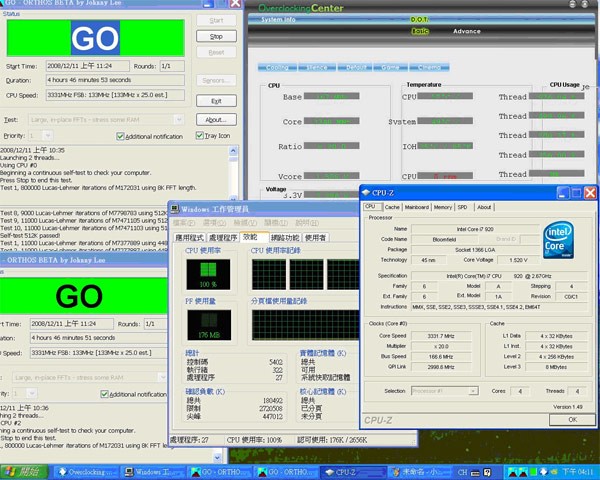This screenshot has width=600, height=480.
Task: Click Duration field reading 4 hours 46 minutes 51 seconds
Action: click(x=99, y=338)
